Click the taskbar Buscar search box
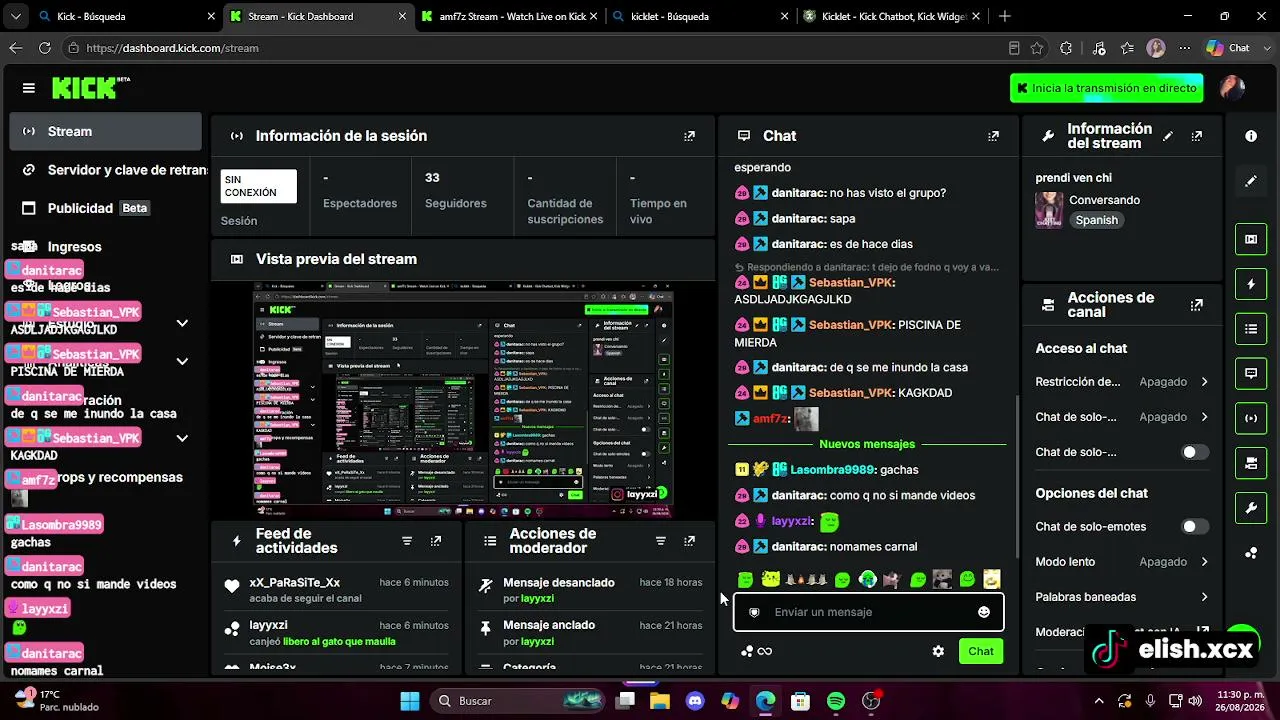1280x720 pixels. [x=517, y=701]
